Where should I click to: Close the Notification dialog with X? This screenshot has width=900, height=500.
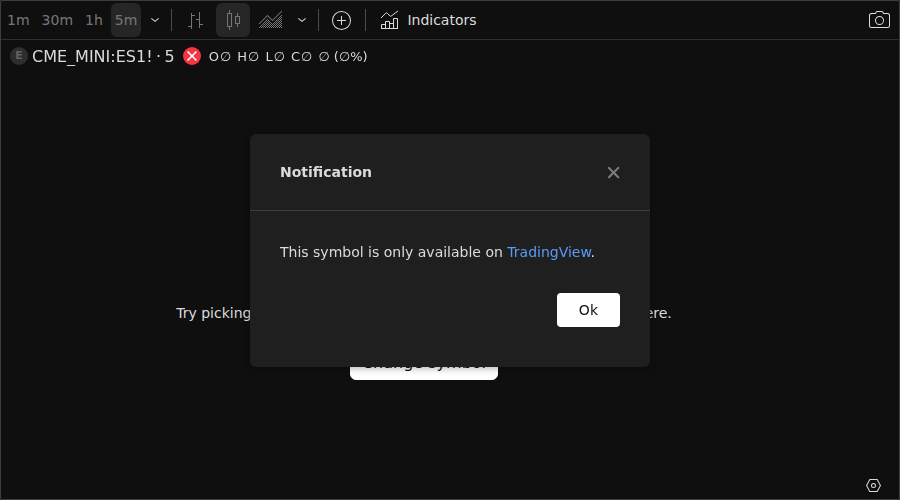coord(613,172)
